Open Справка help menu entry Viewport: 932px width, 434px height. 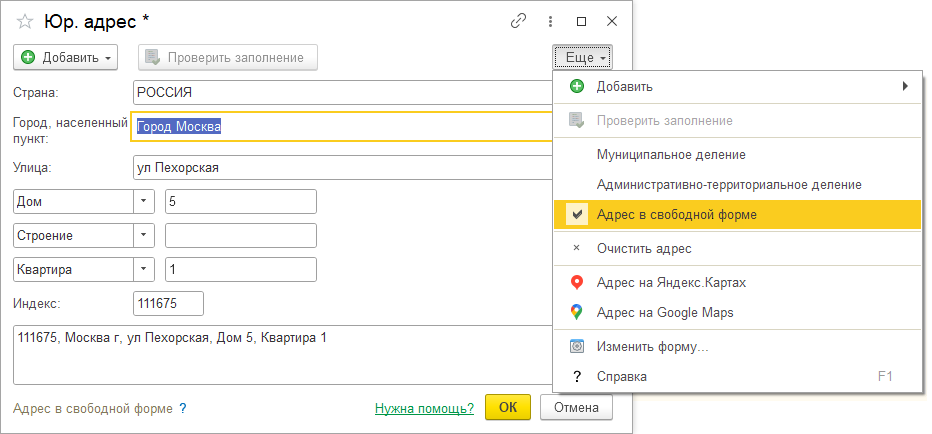[621, 376]
